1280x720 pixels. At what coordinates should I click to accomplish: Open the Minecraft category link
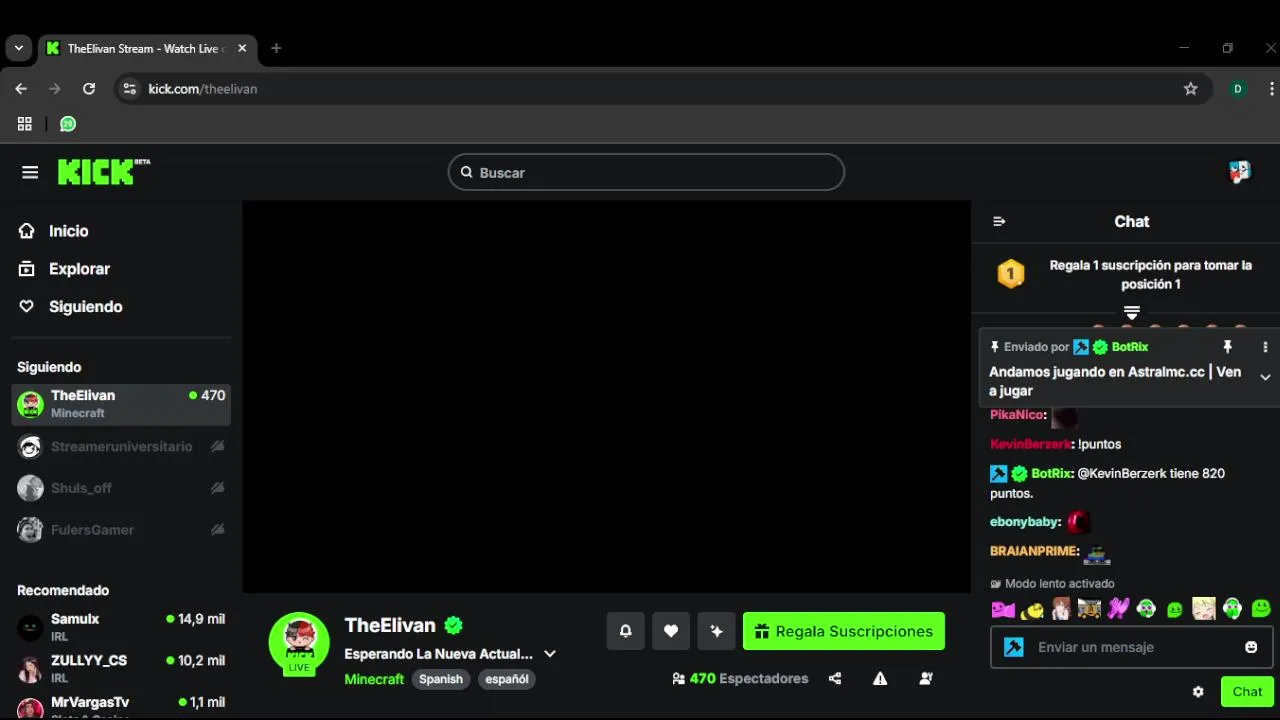[x=374, y=679]
